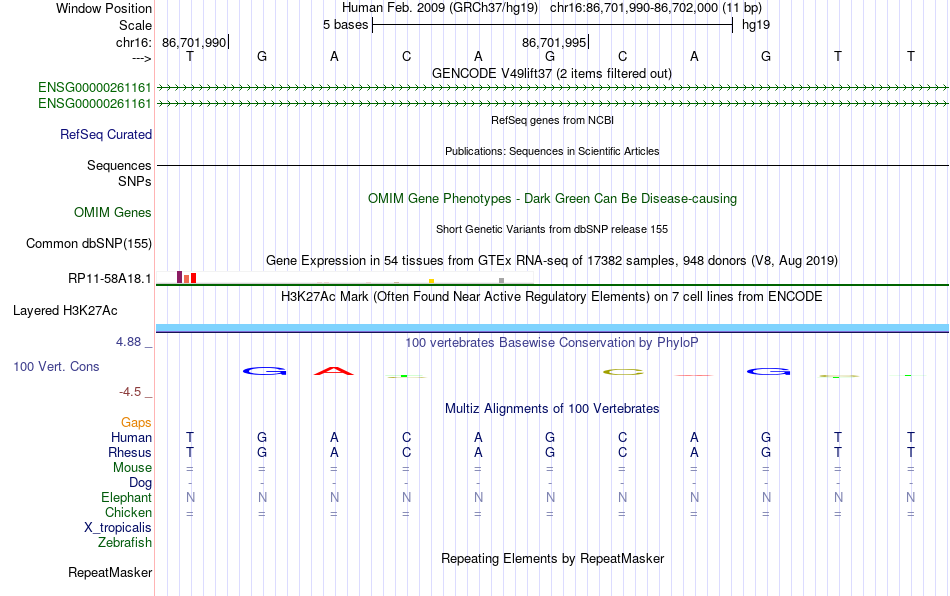Select the Zebrafish species label

click(125, 542)
